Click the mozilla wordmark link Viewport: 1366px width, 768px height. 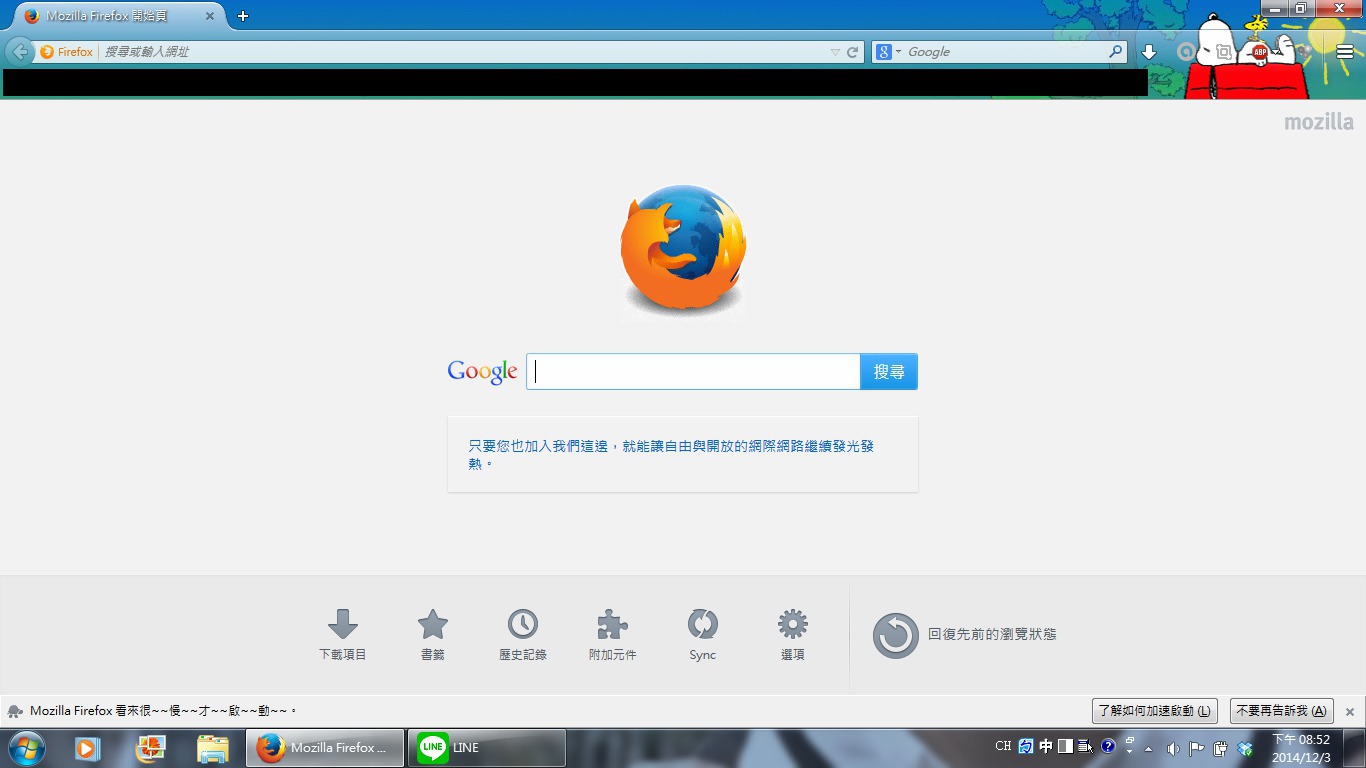(1319, 122)
